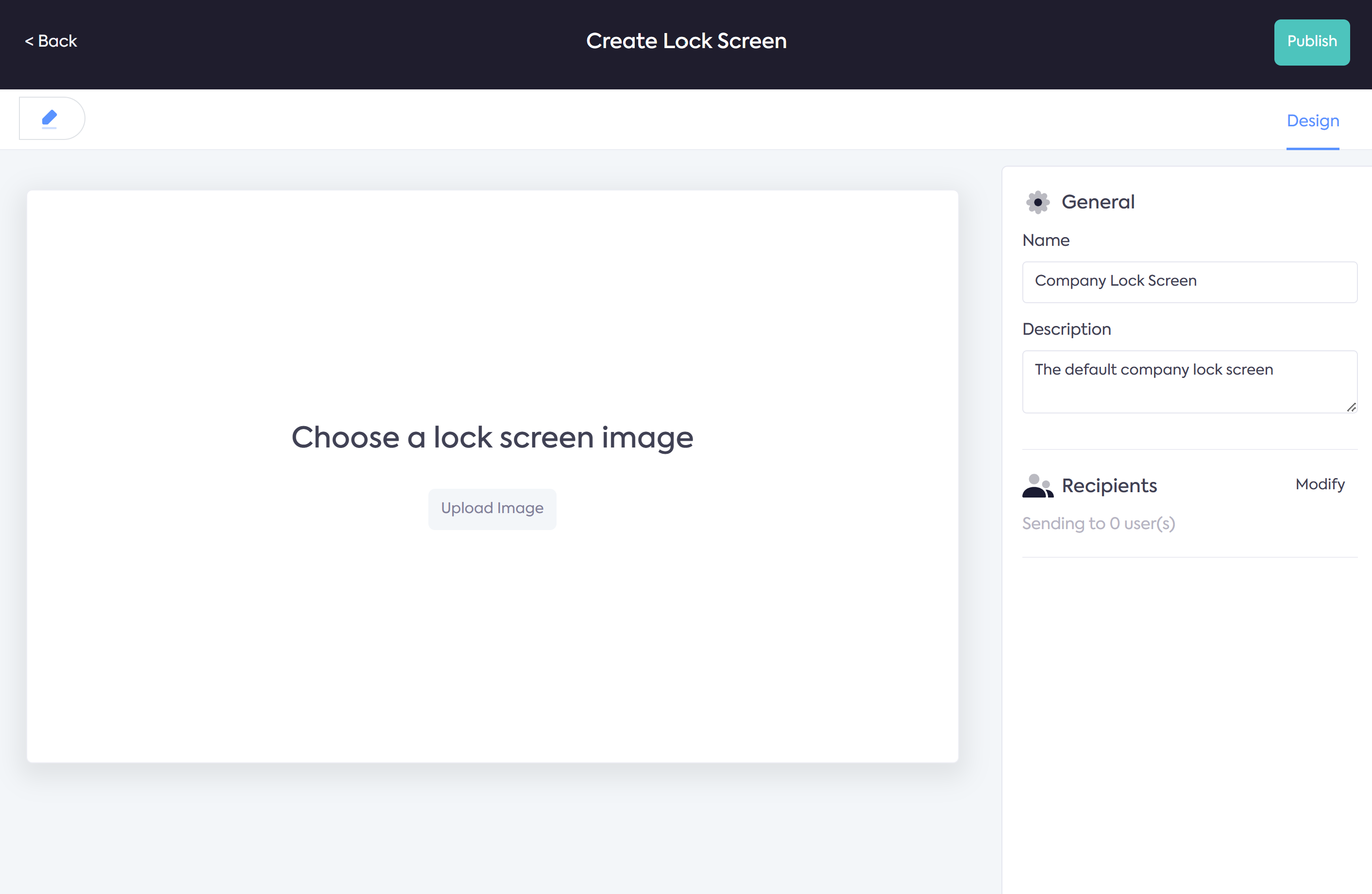This screenshot has height=894, width=1372.
Task: Click the Description textarea resize handle
Action: tap(1351, 407)
